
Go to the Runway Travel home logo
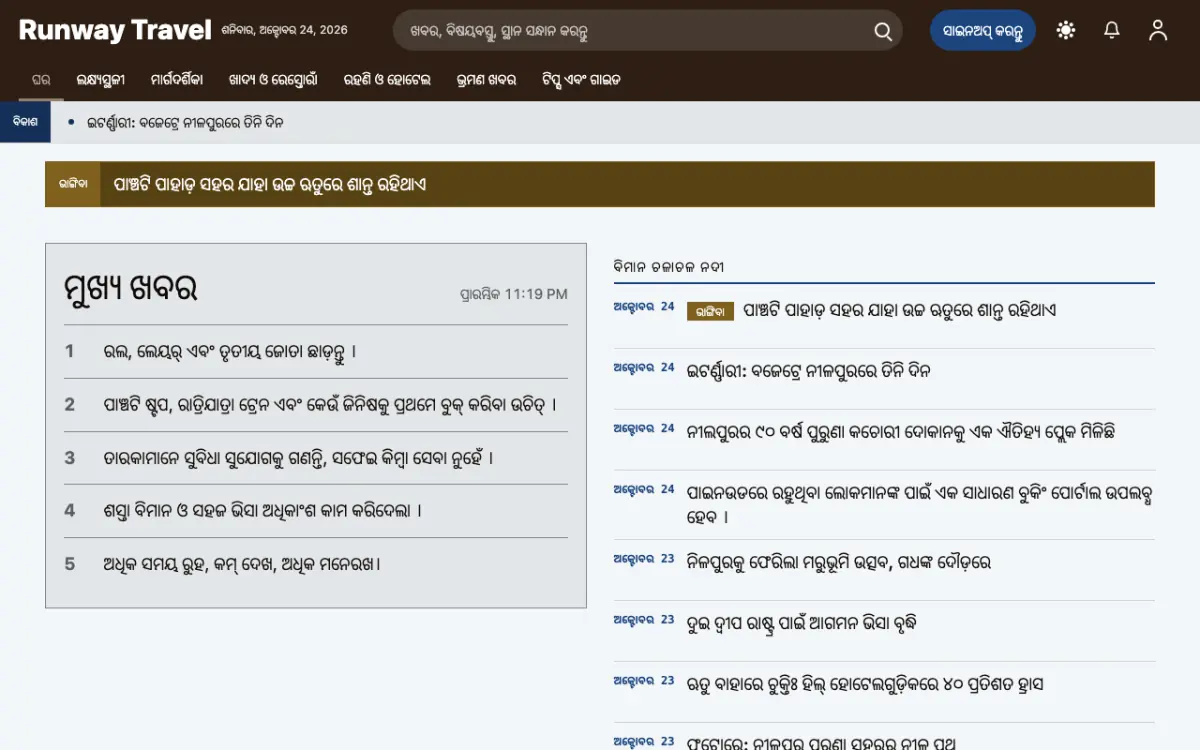(115, 30)
